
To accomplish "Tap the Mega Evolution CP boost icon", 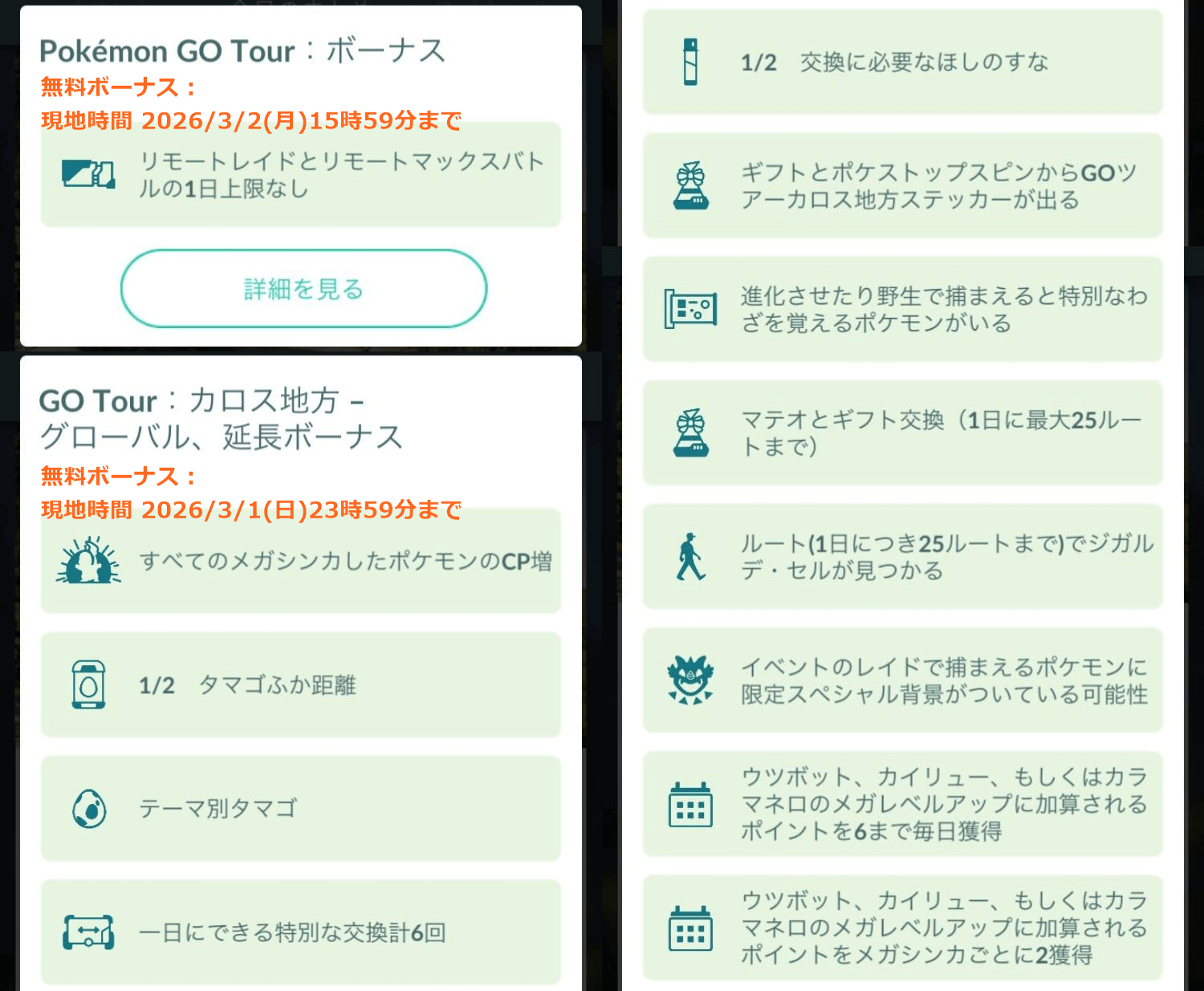I will [88, 560].
